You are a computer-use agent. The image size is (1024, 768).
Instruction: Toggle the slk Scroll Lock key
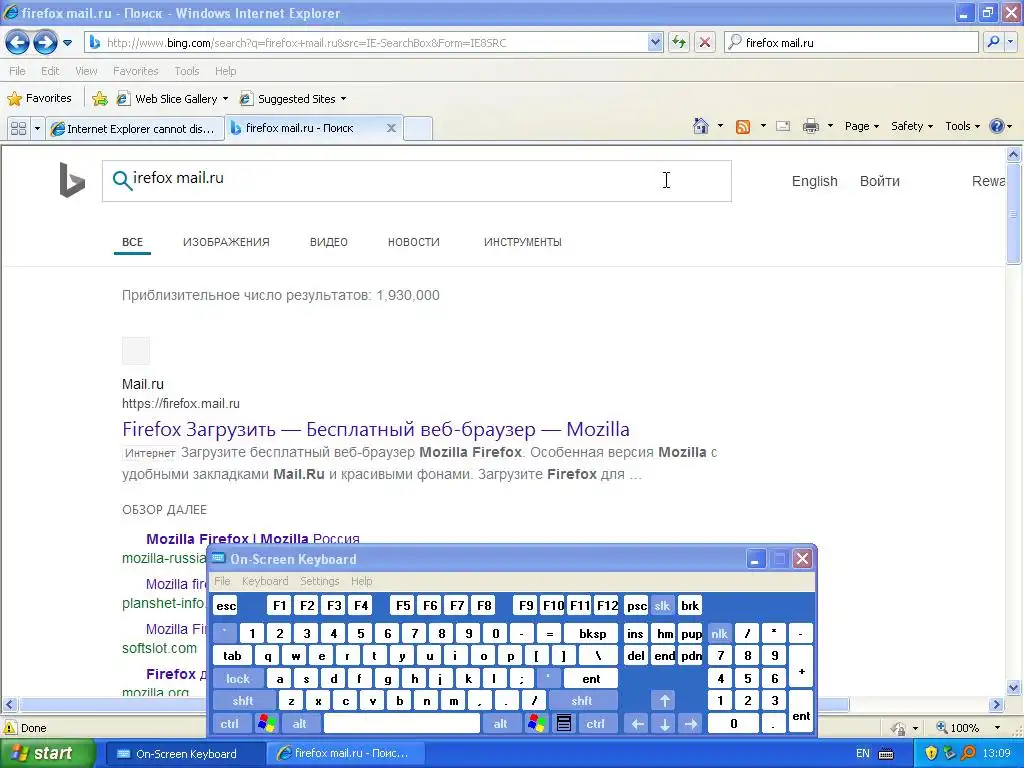(662, 605)
